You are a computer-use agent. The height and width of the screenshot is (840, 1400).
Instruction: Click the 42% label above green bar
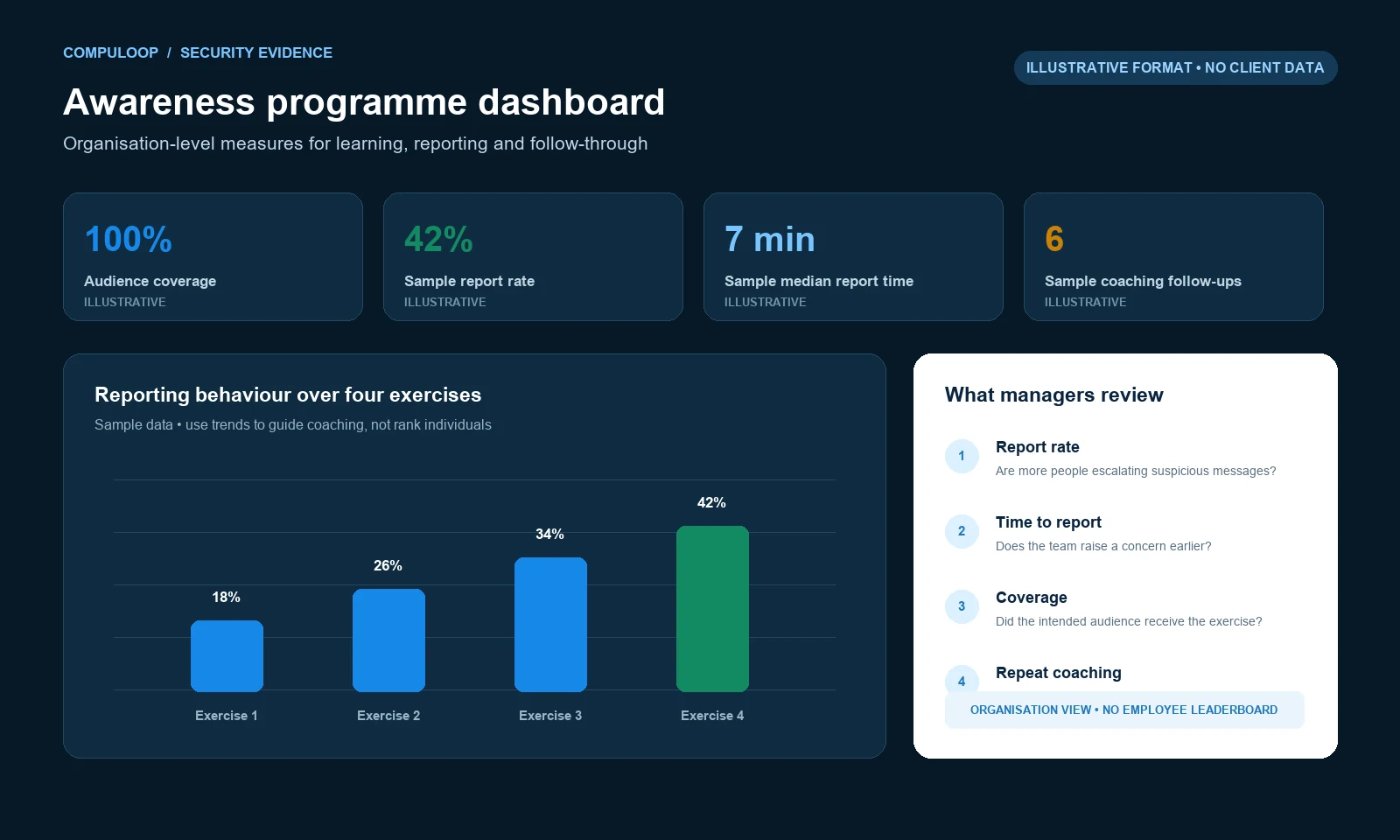[711, 502]
